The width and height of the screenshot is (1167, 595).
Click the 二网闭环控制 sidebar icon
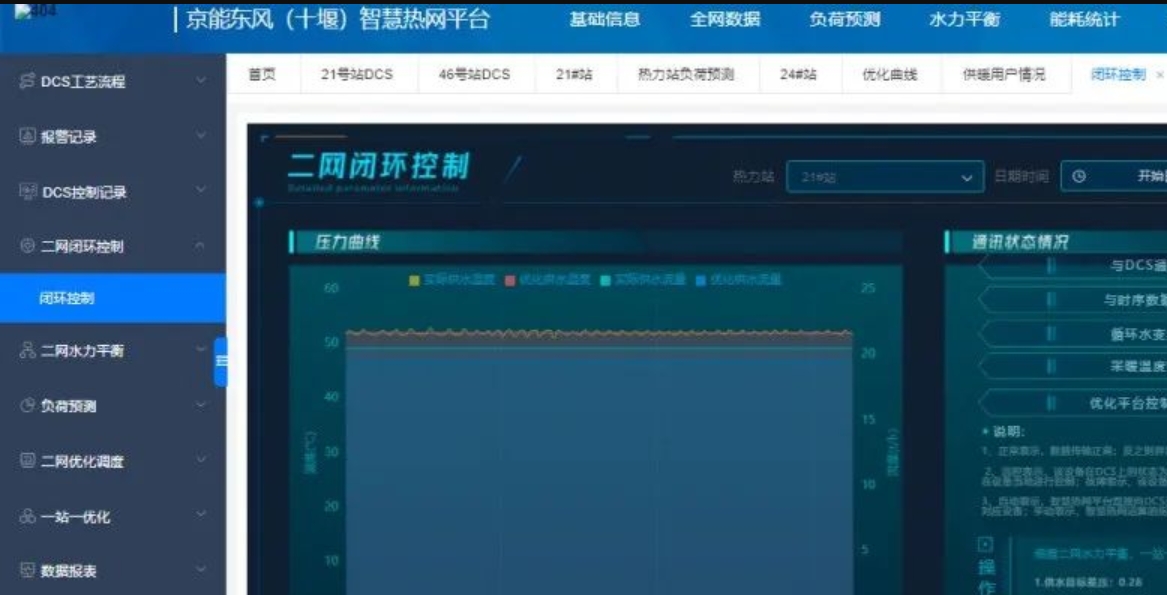tap(28, 246)
